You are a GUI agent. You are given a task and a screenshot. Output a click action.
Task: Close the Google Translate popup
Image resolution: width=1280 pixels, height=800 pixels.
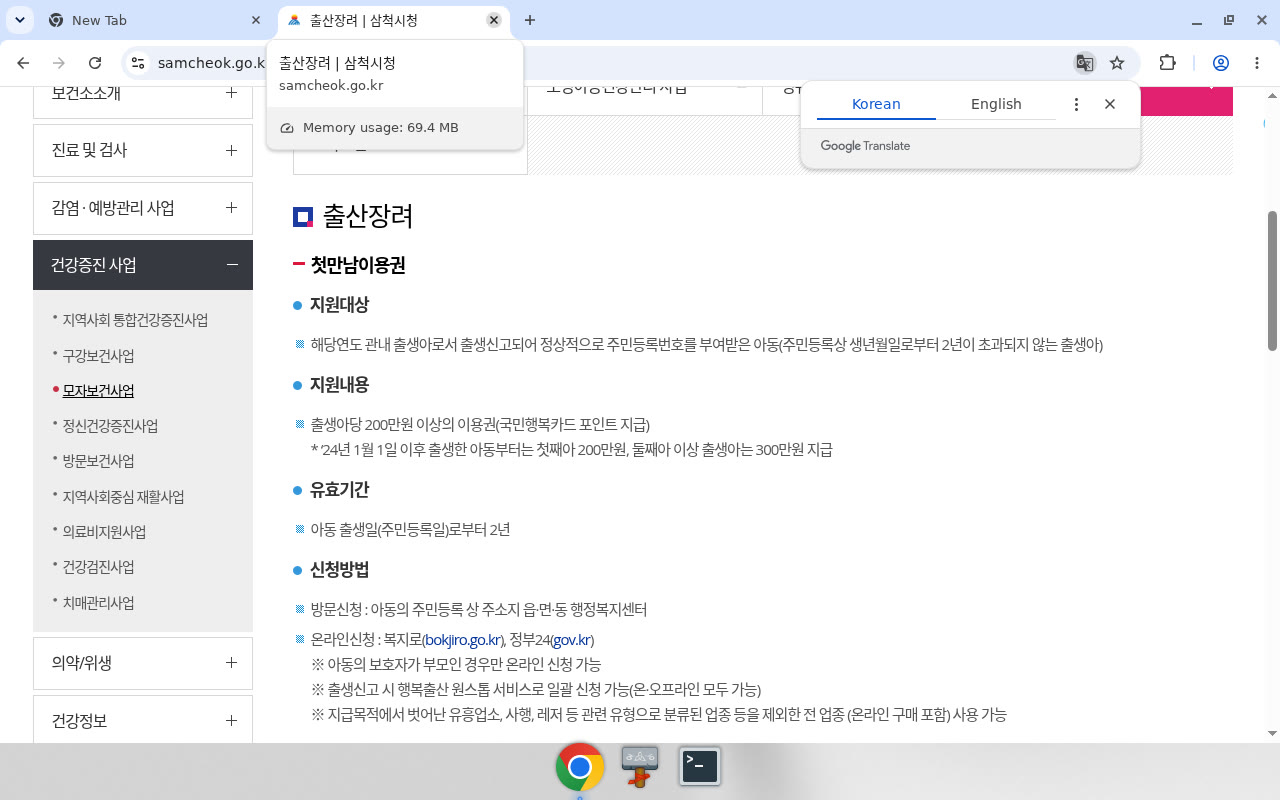[x=1110, y=104]
